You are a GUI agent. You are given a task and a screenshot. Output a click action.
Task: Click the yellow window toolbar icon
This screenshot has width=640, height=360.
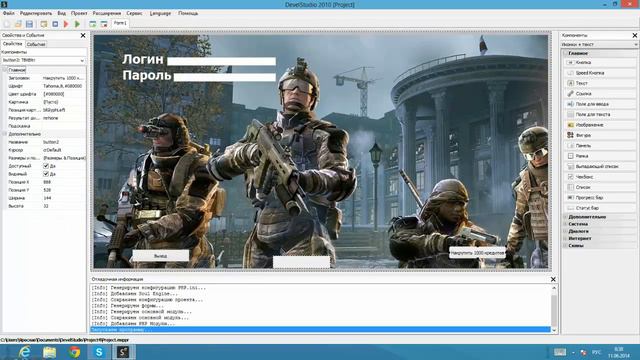point(44,24)
